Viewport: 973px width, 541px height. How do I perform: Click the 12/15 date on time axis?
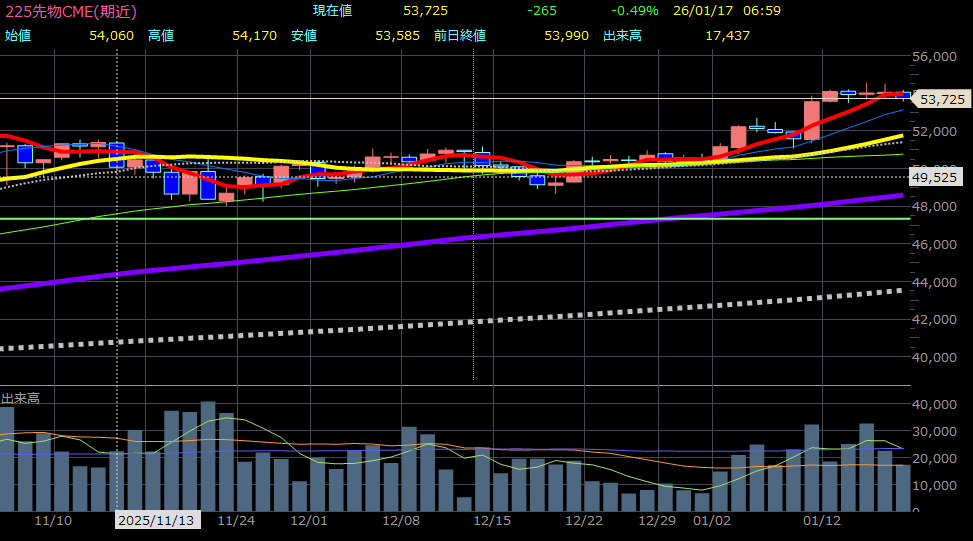click(x=493, y=521)
